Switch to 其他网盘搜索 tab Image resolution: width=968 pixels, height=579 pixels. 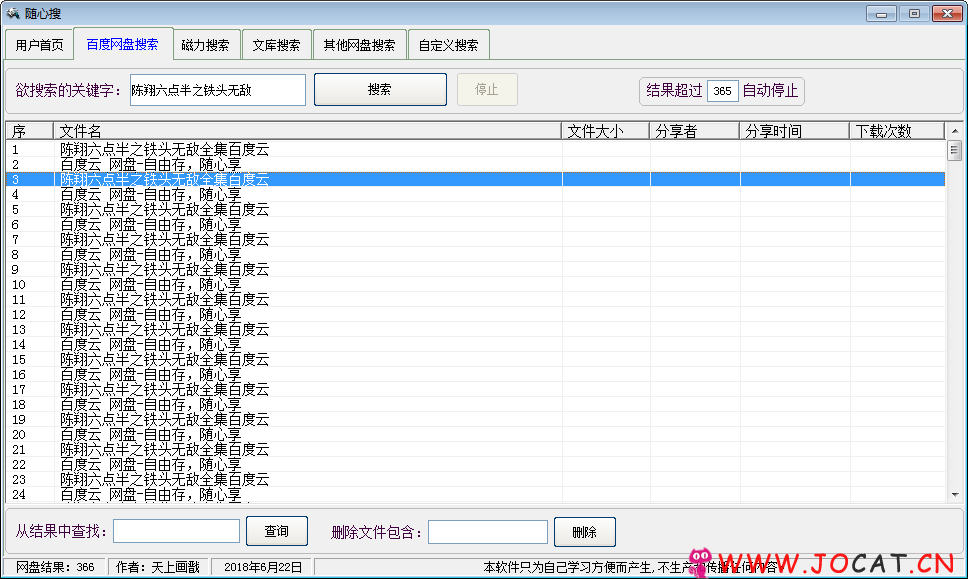359,45
